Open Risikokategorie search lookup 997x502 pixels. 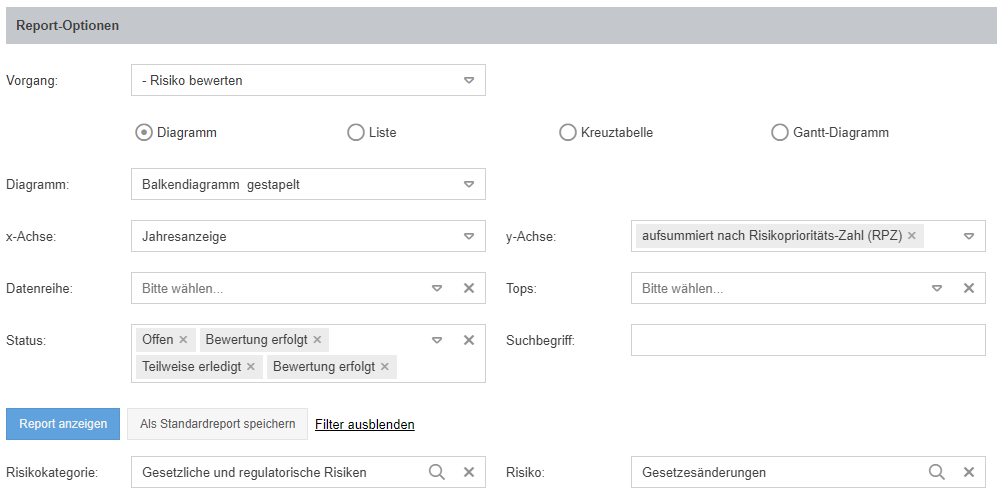437,472
